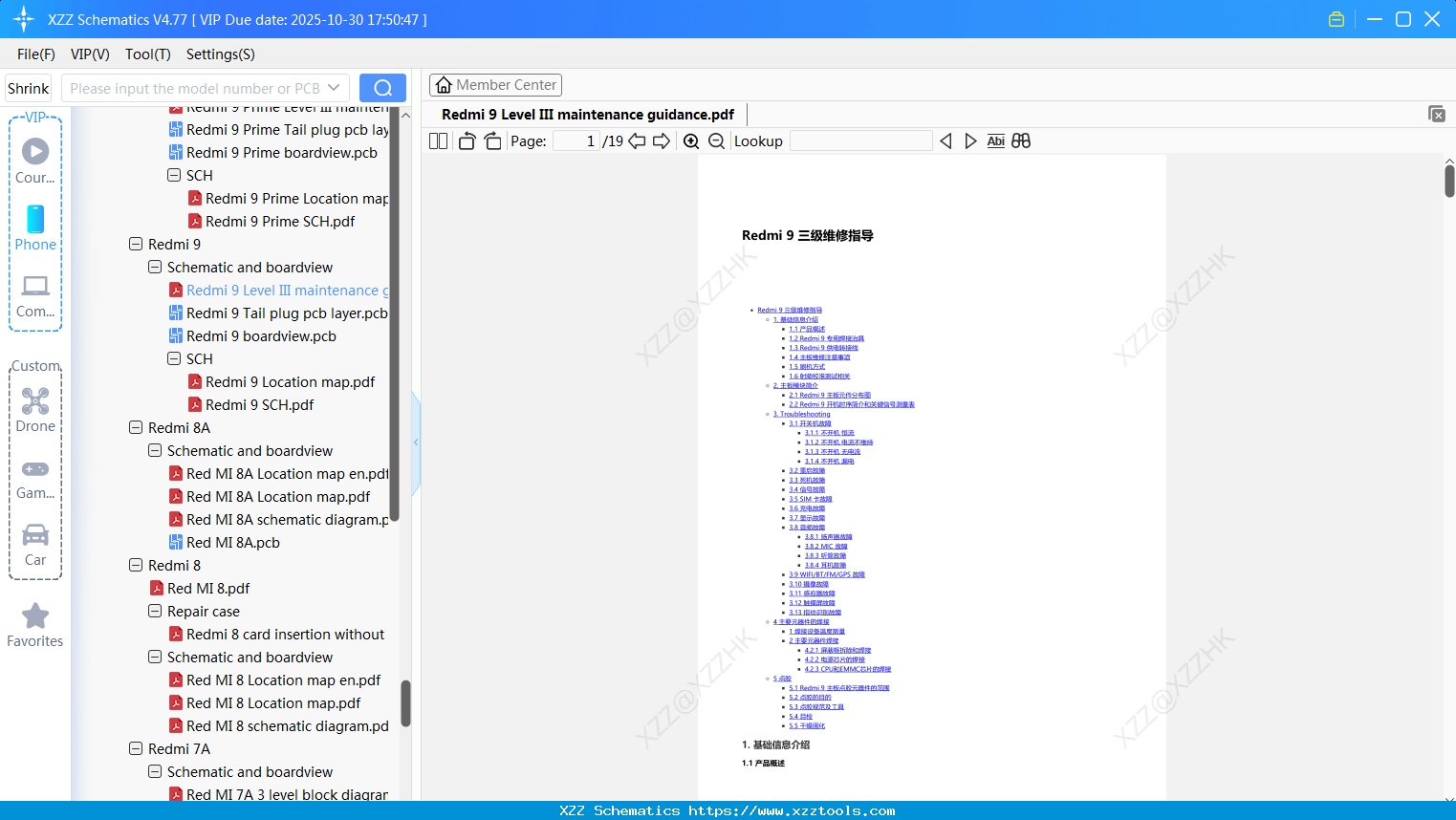Open 'Red MI 8A Location map.pdf'
Image resolution: width=1456 pixels, height=820 pixels.
(278, 496)
